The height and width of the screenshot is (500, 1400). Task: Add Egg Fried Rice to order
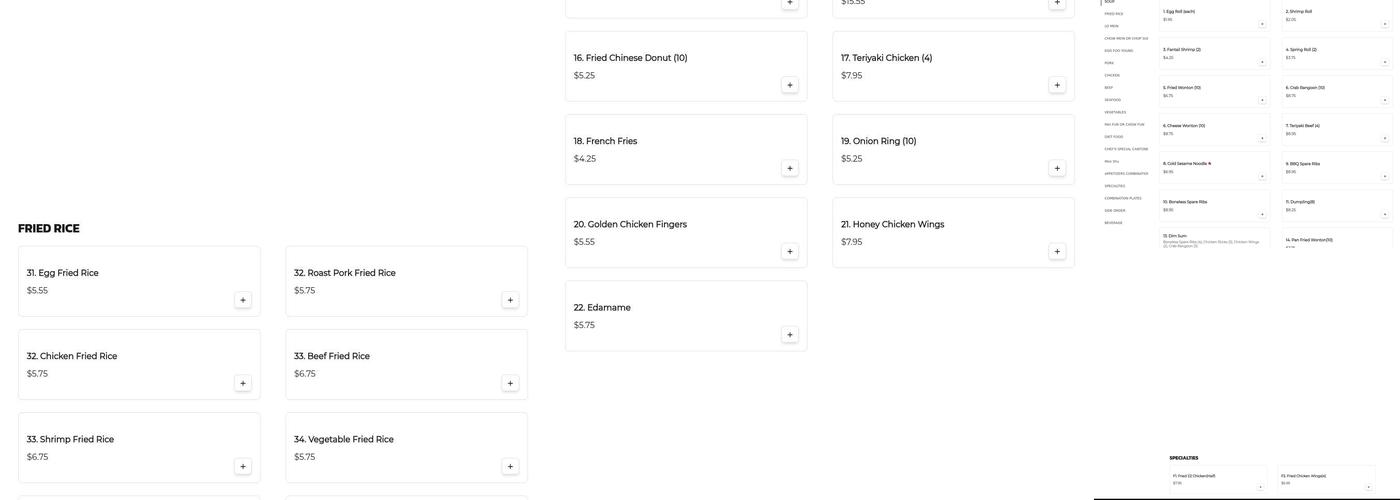pyautogui.click(x=243, y=300)
